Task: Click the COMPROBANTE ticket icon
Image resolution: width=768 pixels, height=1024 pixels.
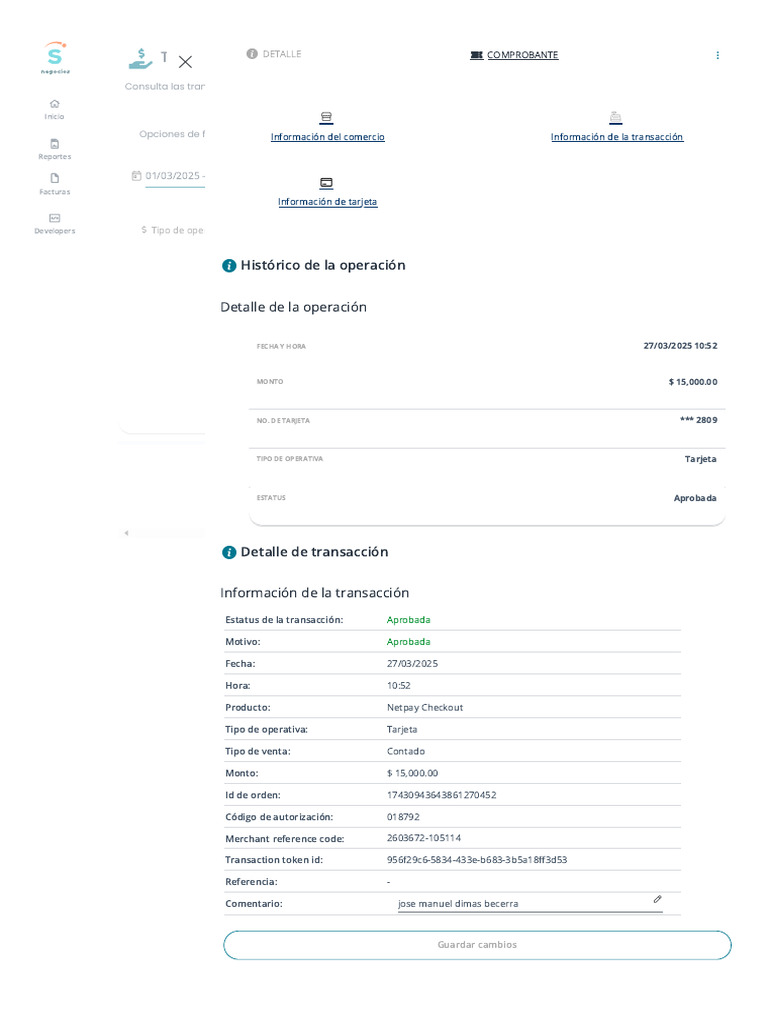Action: coord(477,55)
